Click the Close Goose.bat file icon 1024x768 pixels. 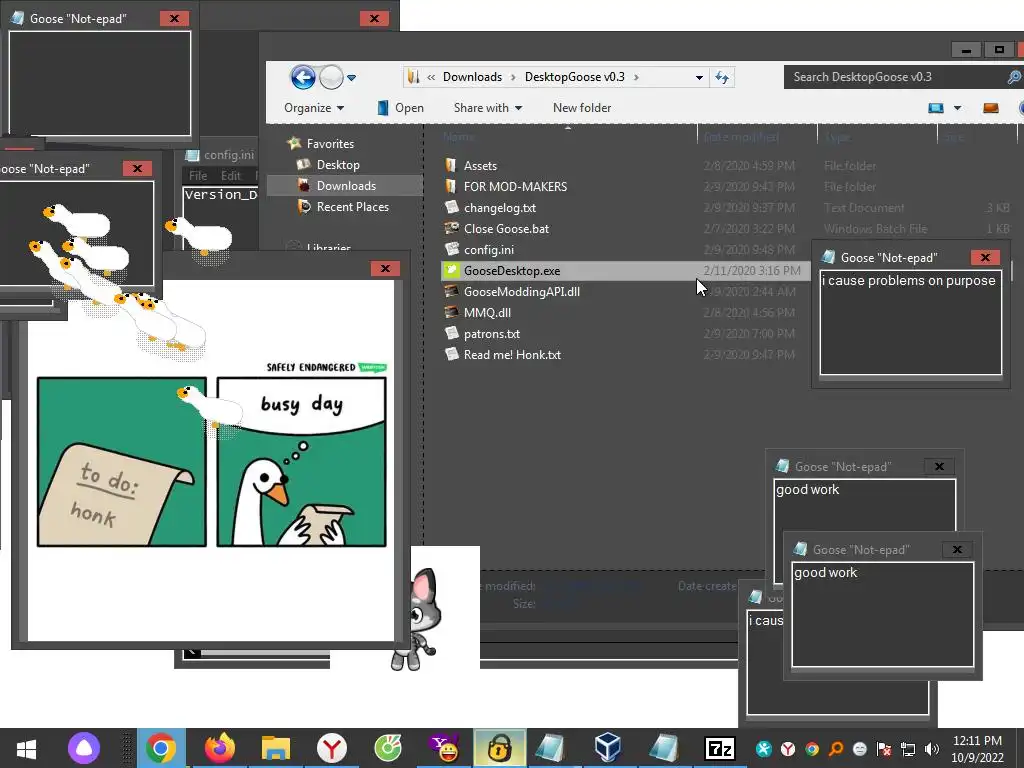(451, 228)
